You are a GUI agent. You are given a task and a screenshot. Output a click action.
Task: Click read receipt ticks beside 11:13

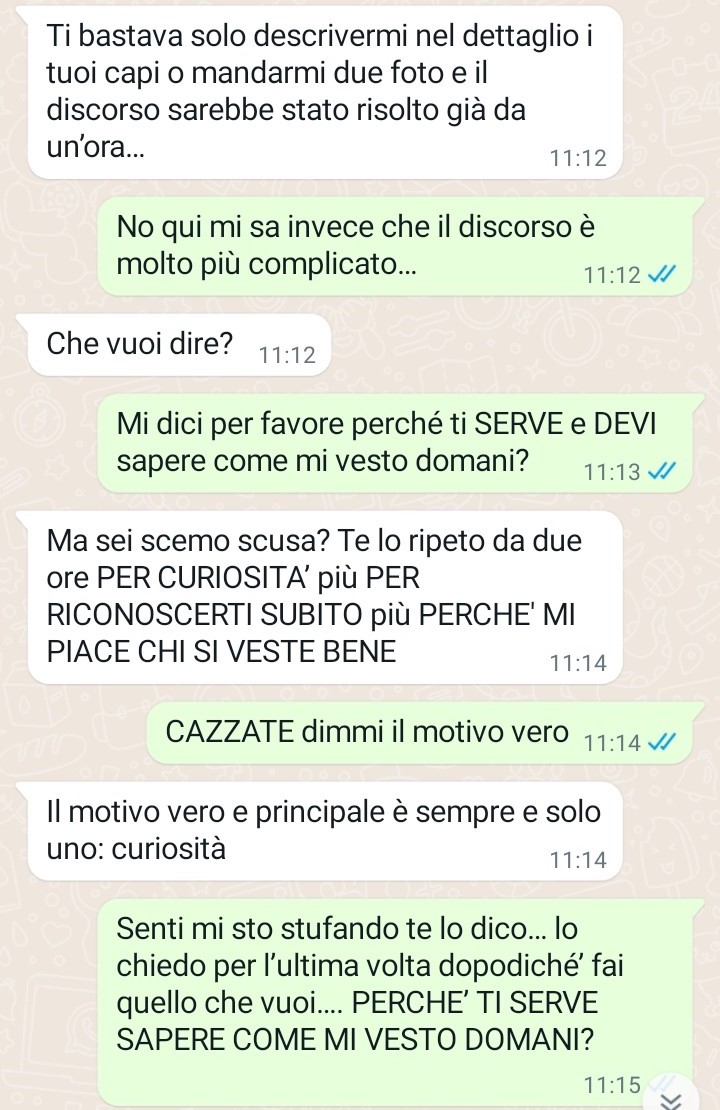click(x=661, y=471)
